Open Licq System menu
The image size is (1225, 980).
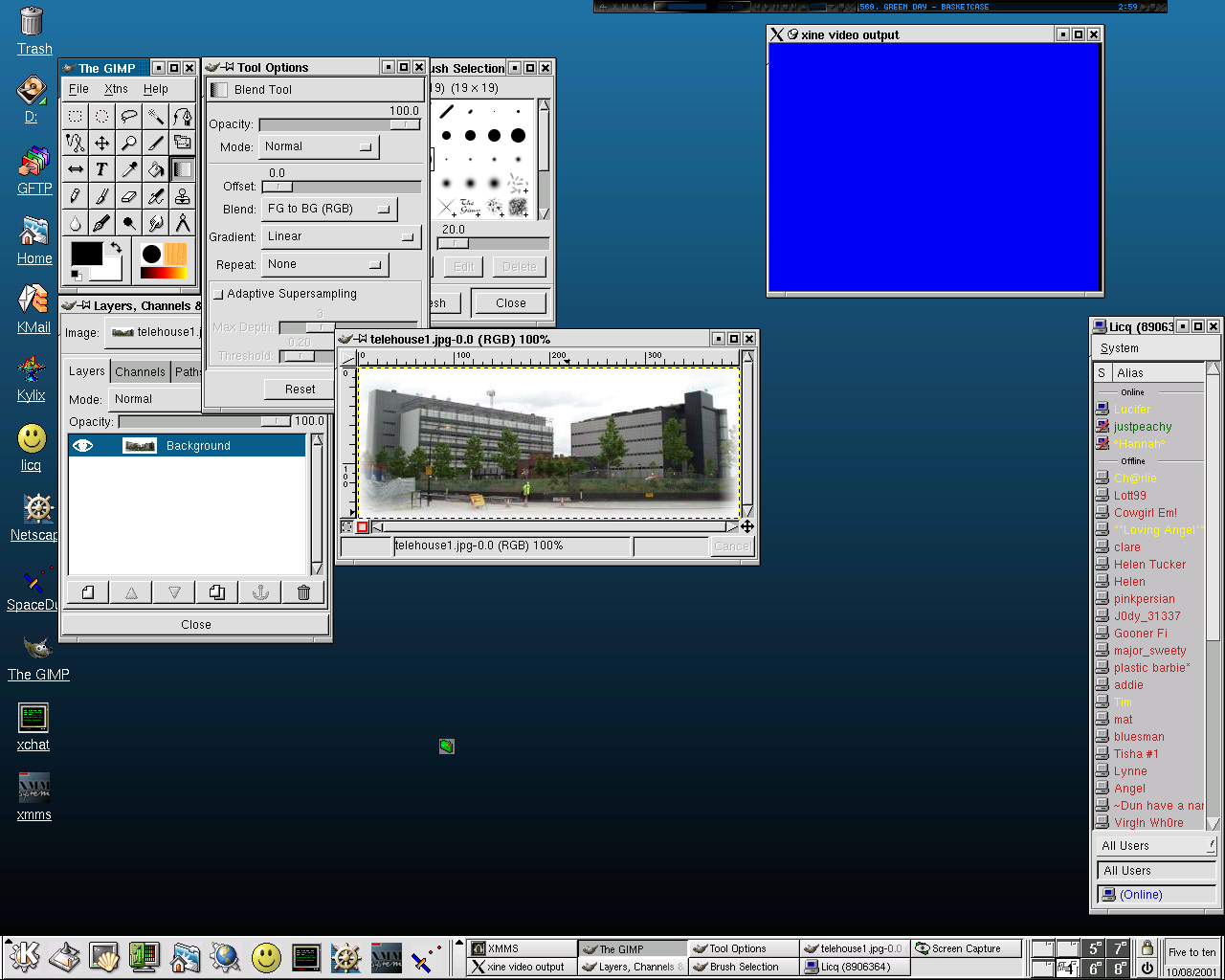[1120, 348]
